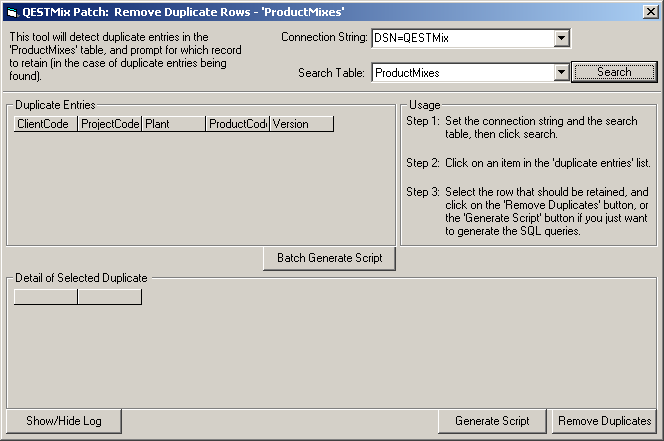Sort by the ClientCode column header
Screen dimensions: 664x441
pyautogui.click(x=45, y=124)
